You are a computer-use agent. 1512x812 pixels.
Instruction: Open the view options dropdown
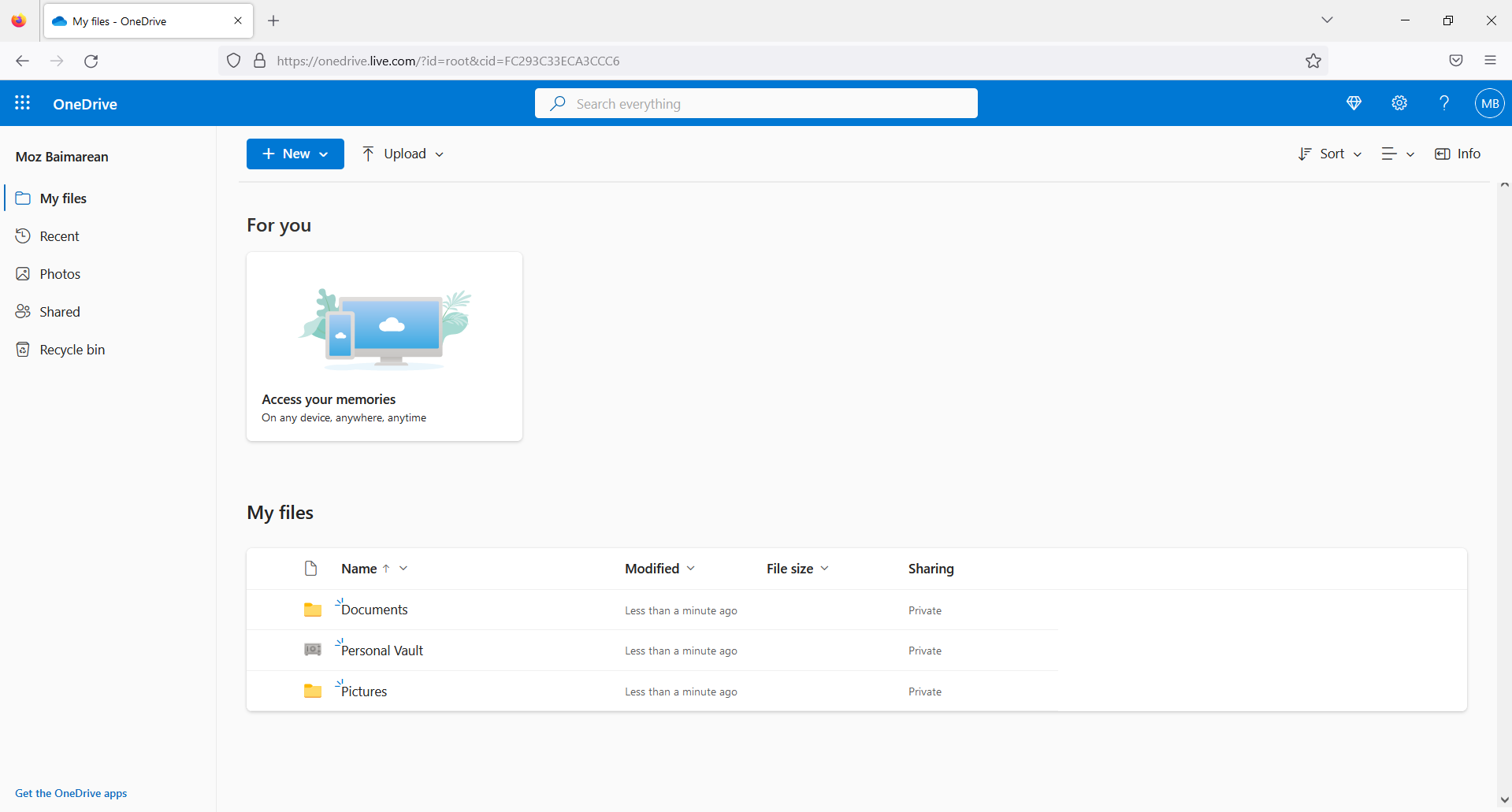[1398, 154]
